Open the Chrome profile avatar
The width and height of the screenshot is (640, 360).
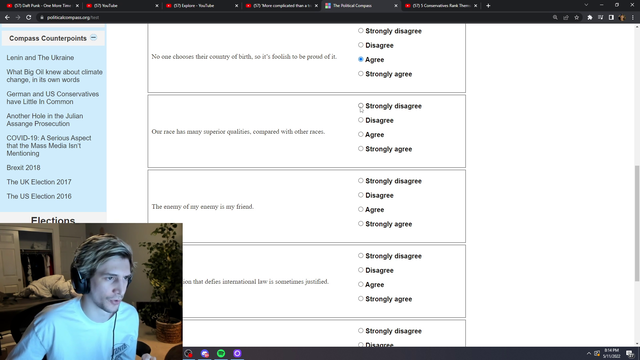pos(622,18)
